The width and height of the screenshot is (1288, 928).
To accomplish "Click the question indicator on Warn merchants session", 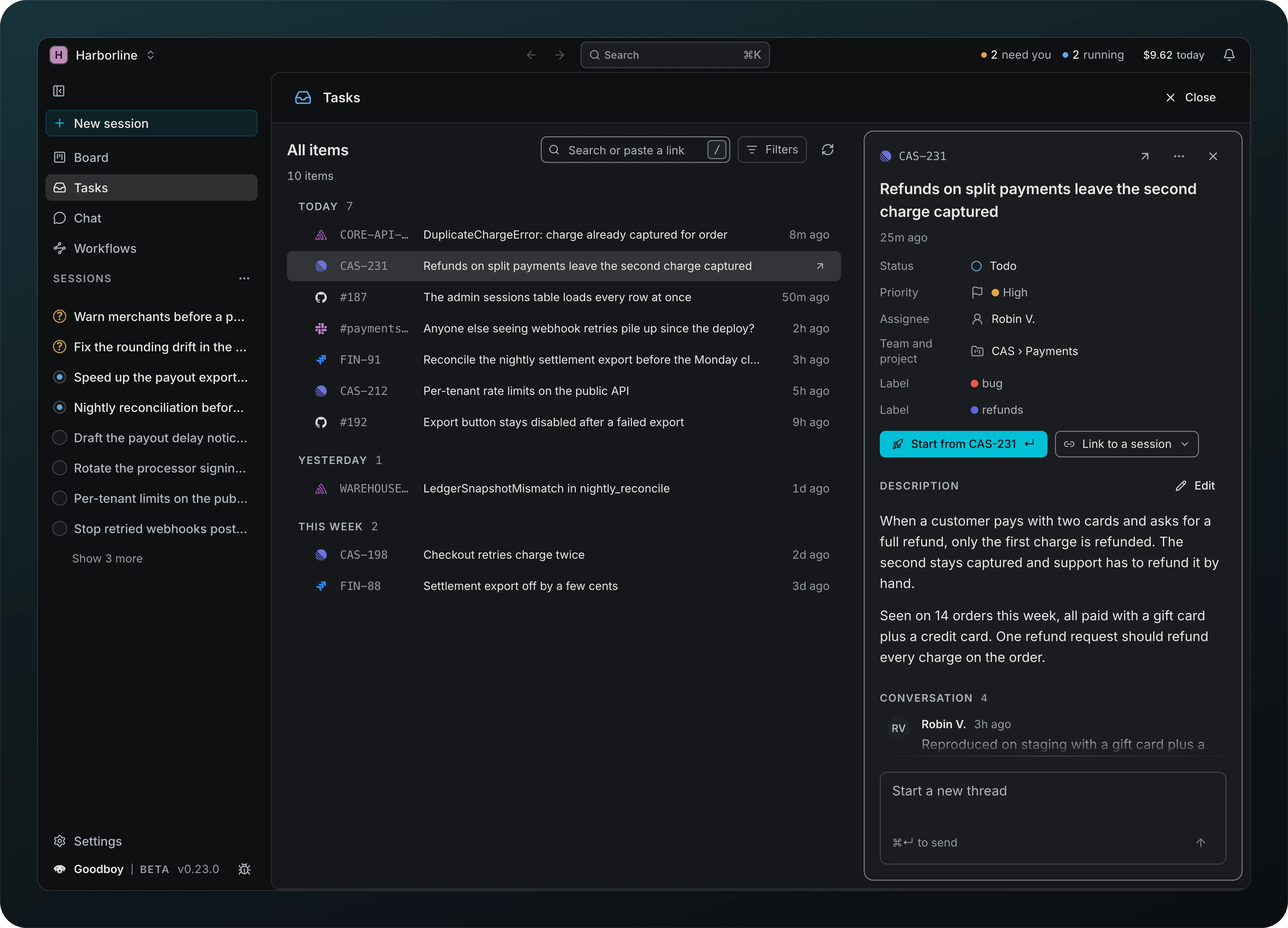I will click(59, 316).
